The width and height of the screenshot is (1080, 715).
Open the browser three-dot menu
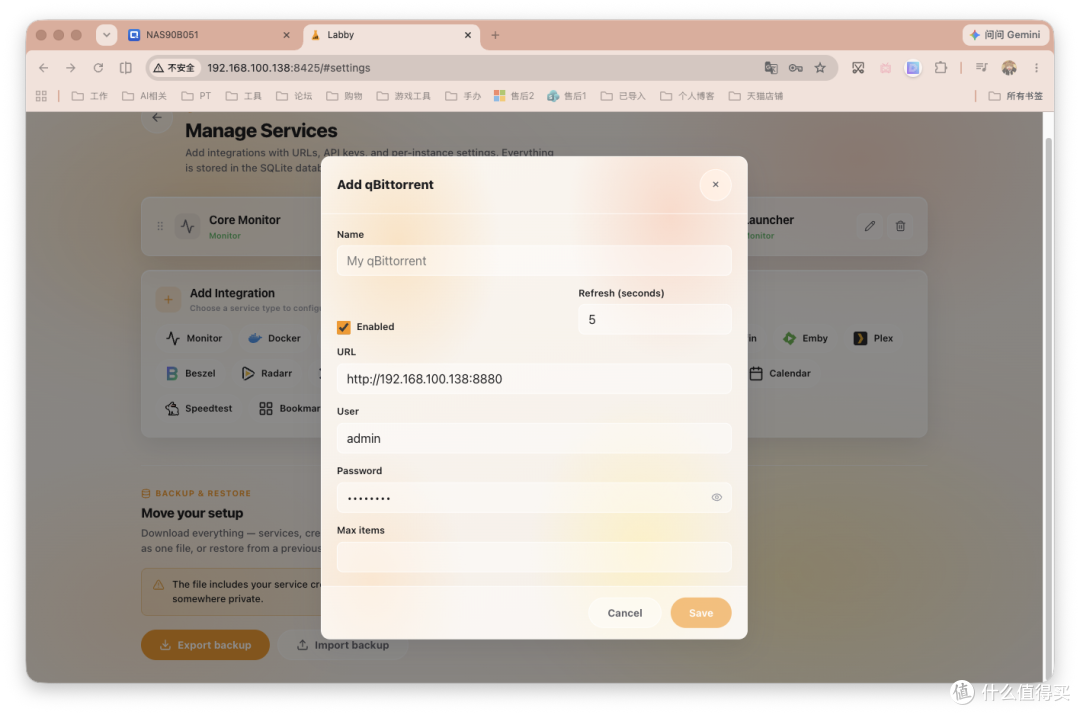tap(1036, 68)
